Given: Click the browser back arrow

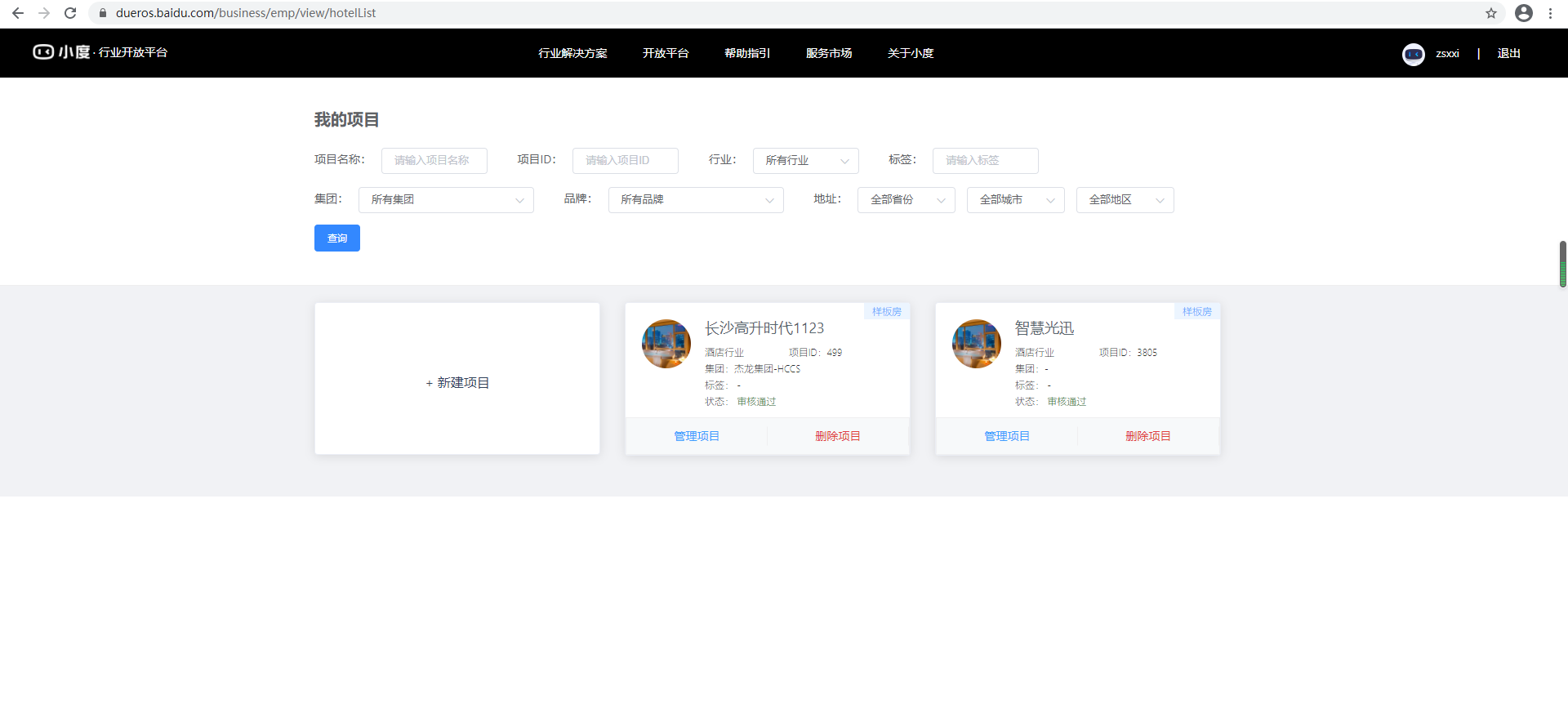Looking at the screenshot, I should [x=18, y=13].
